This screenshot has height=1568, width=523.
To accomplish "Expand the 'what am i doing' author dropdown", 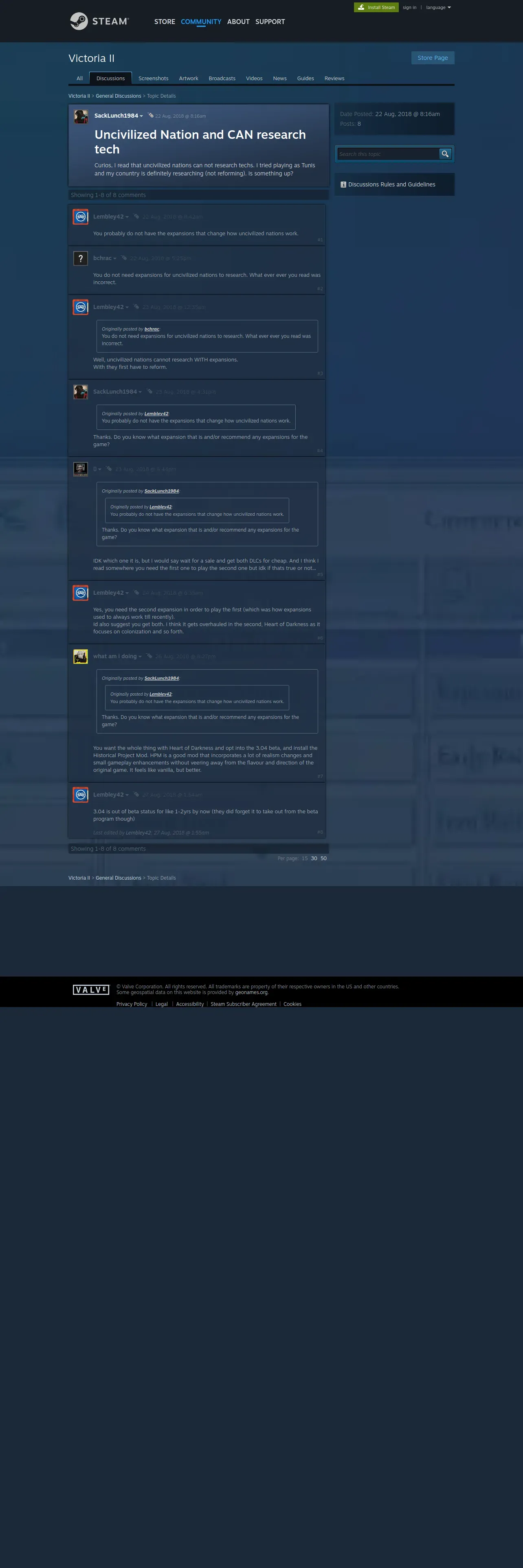I will coord(140,657).
